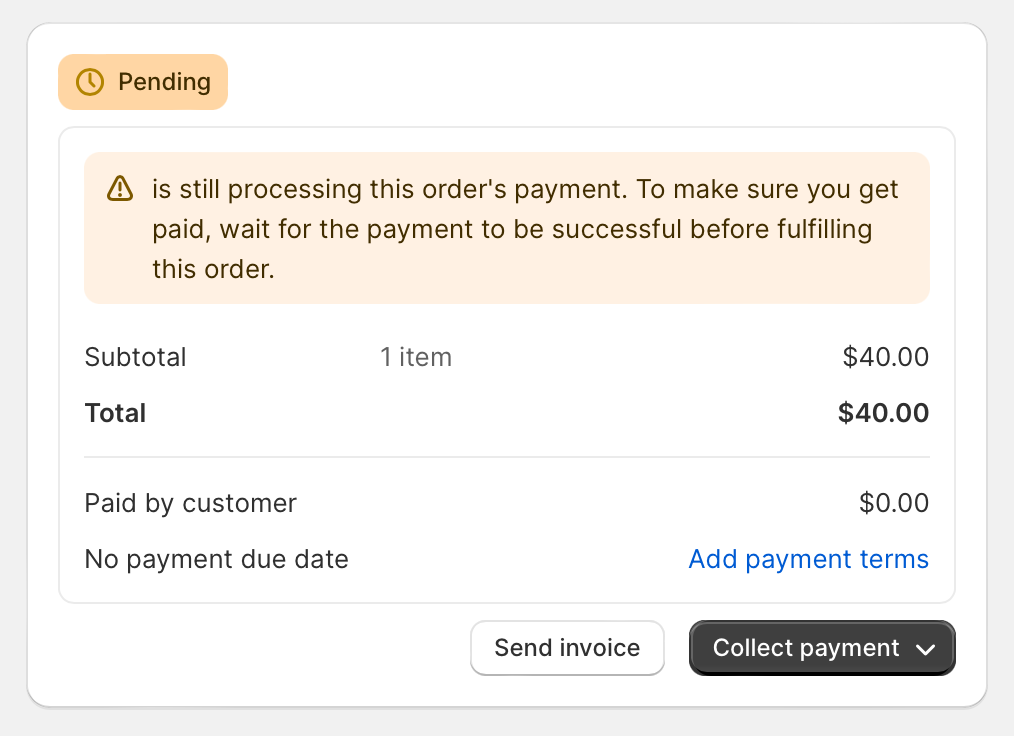Click the Collect payment button label
Screen dimensions: 1014x736
tap(805, 648)
